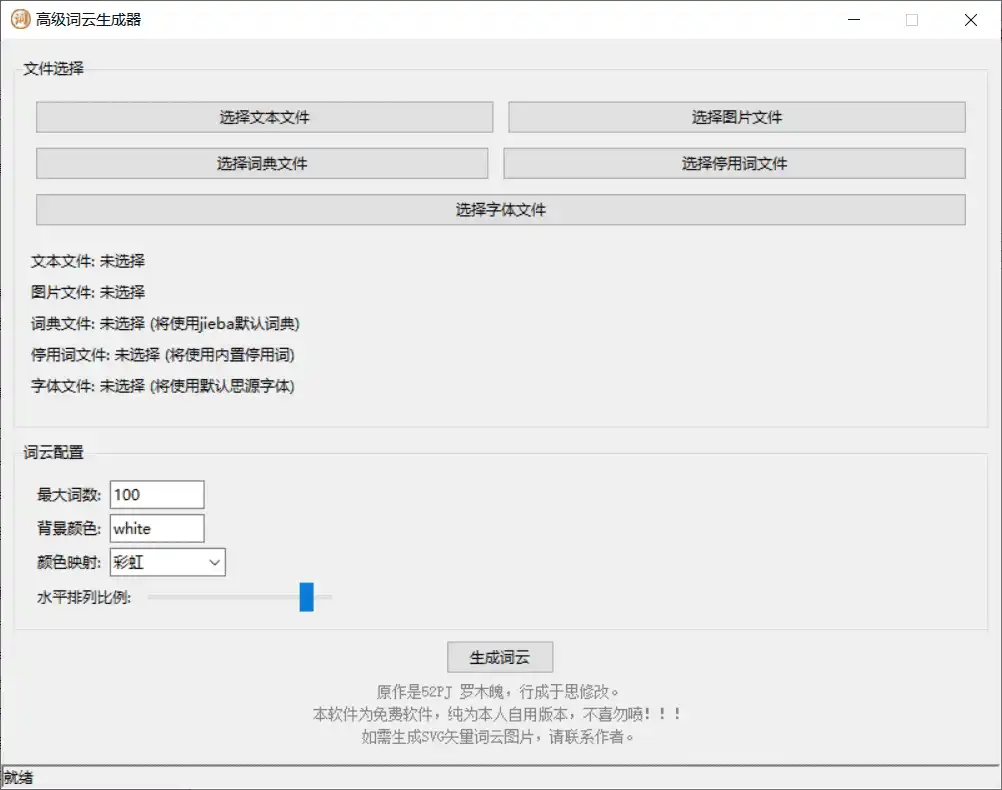Generate the word cloud with 生成词云
Screen dimensions: 1002x790
click(x=500, y=657)
